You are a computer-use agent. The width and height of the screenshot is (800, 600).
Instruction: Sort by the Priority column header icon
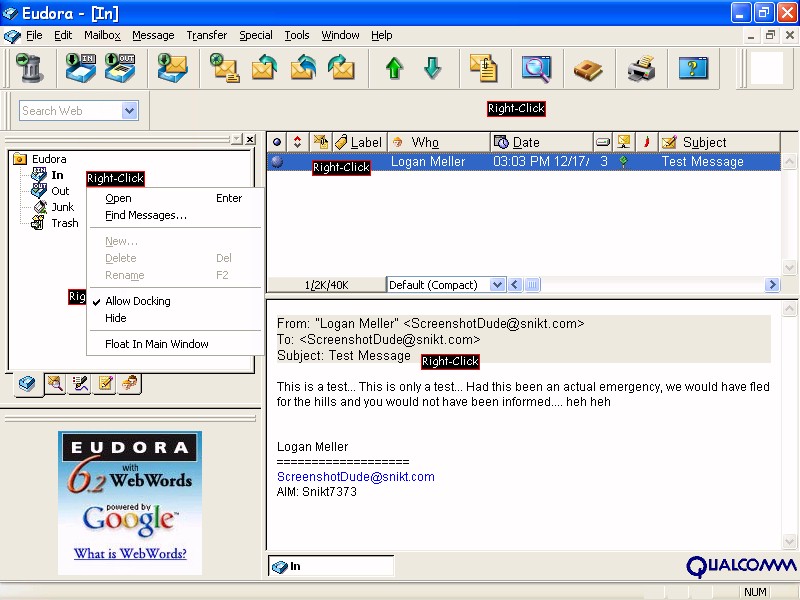pos(297,142)
